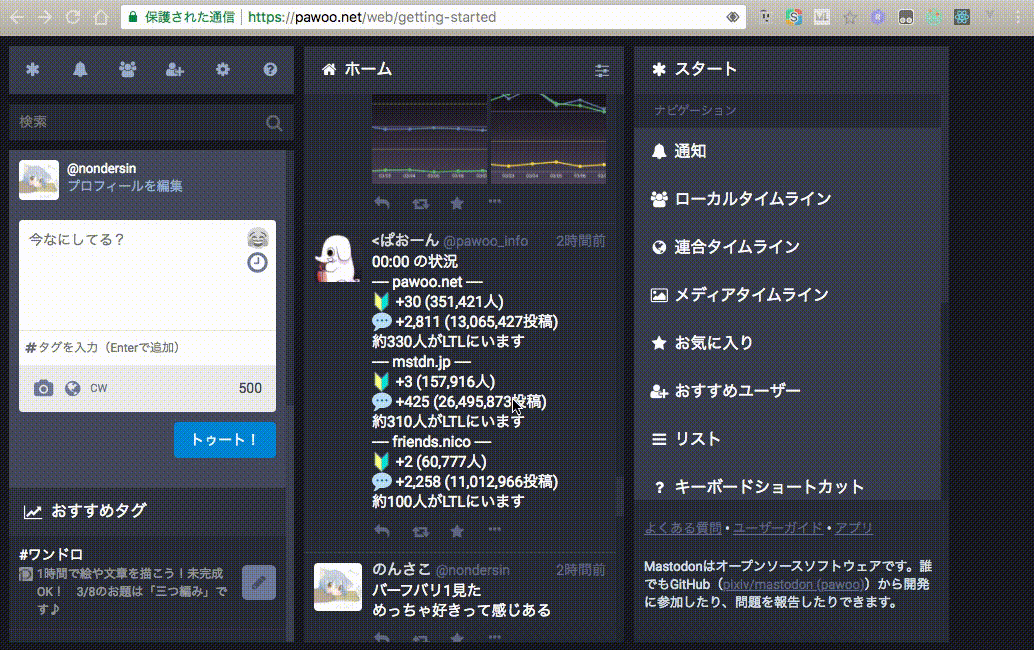Open おすすめユーザー in navigation
The image size is (1034, 650).
pos(787,391)
